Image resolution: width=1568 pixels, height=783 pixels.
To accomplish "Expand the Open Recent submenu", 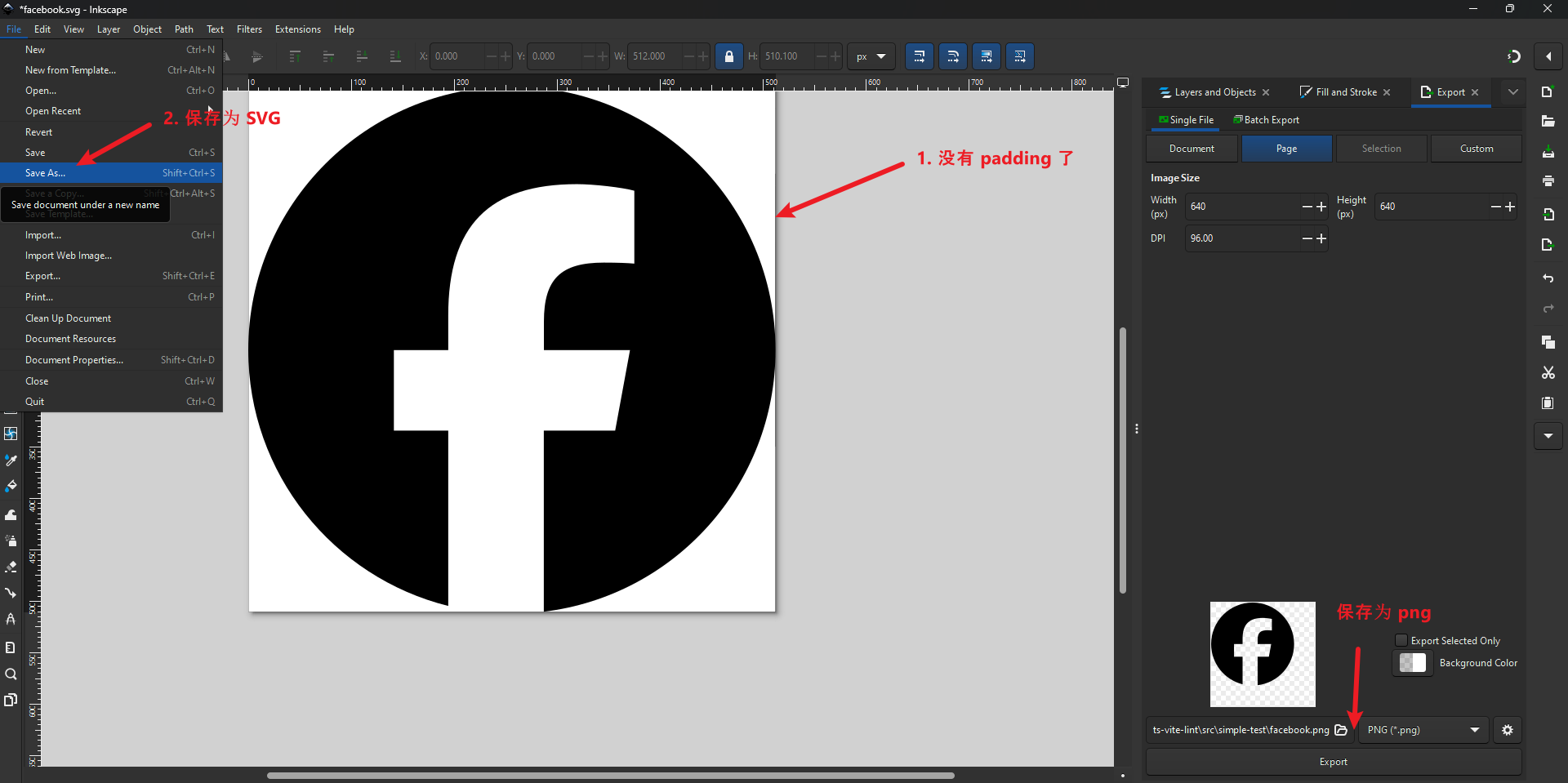I will click(111, 111).
